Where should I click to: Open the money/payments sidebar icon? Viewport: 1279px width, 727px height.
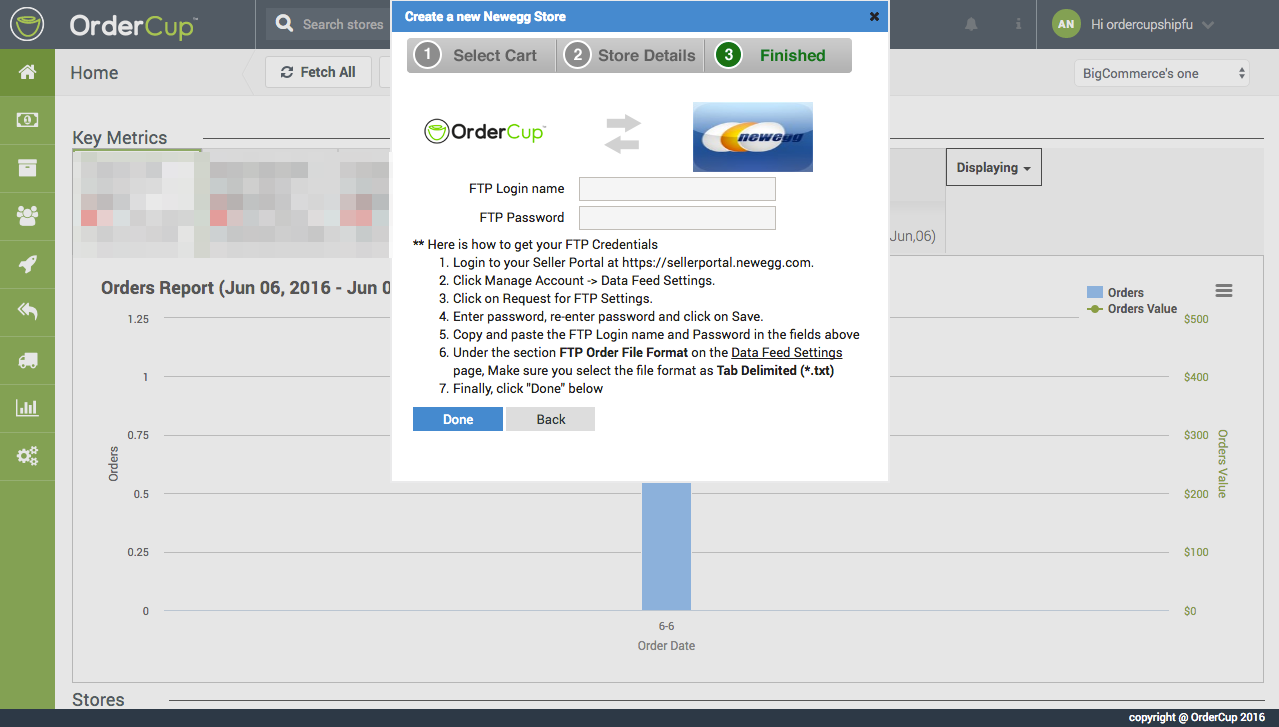click(x=27, y=120)
